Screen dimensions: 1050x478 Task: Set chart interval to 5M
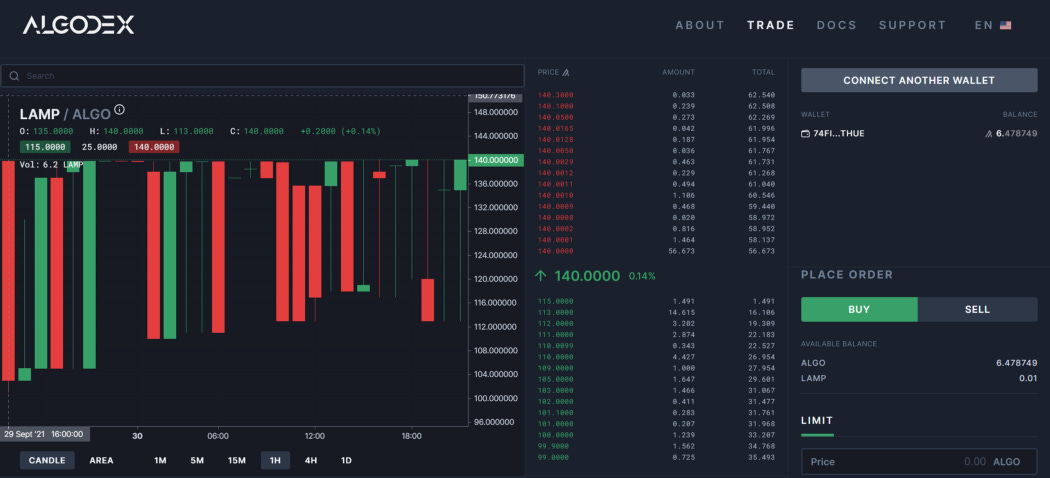tap(197, 461)
